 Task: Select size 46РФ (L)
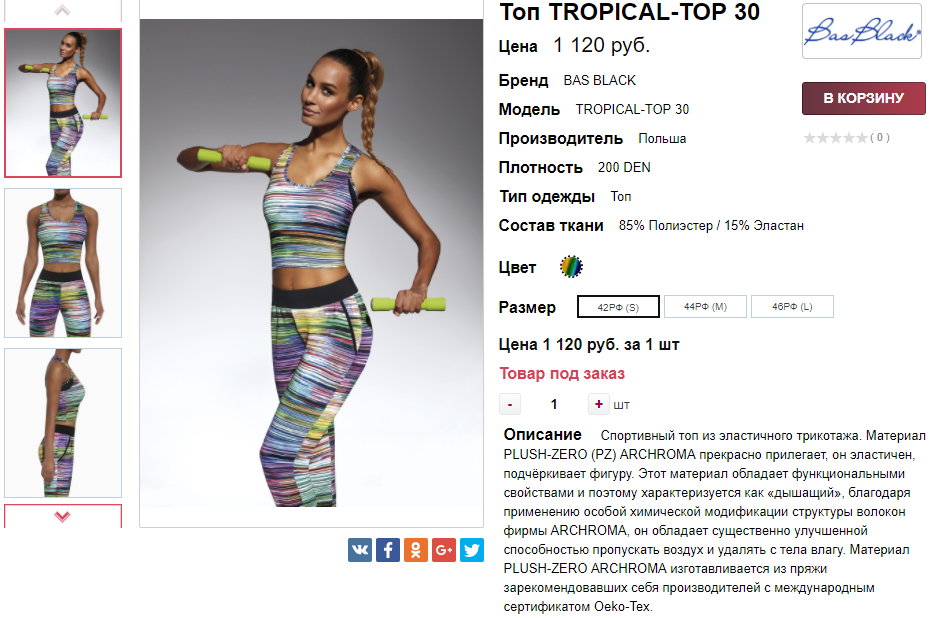tap(792, 307)
